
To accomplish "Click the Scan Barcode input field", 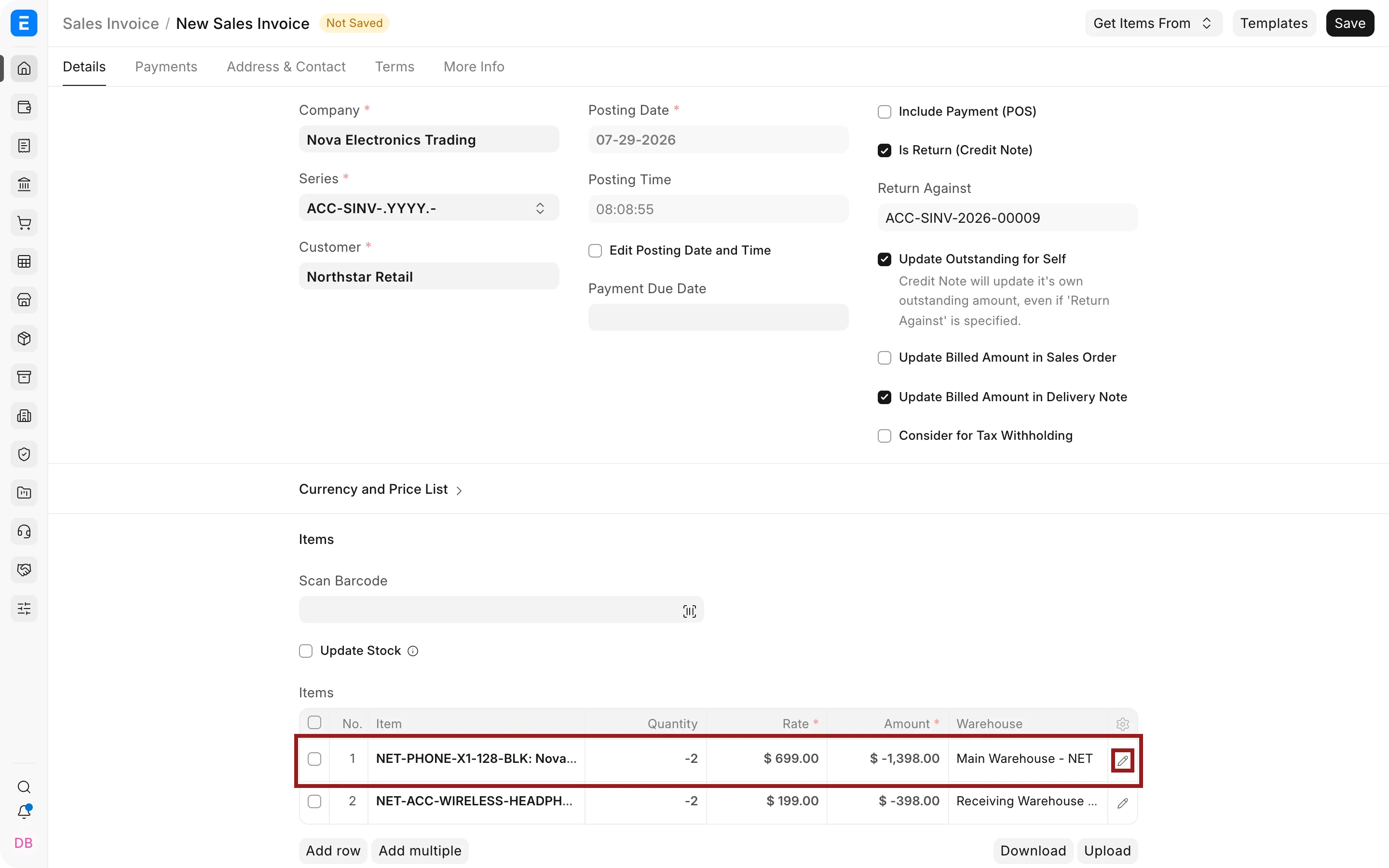I will click(x=501, y=610).
